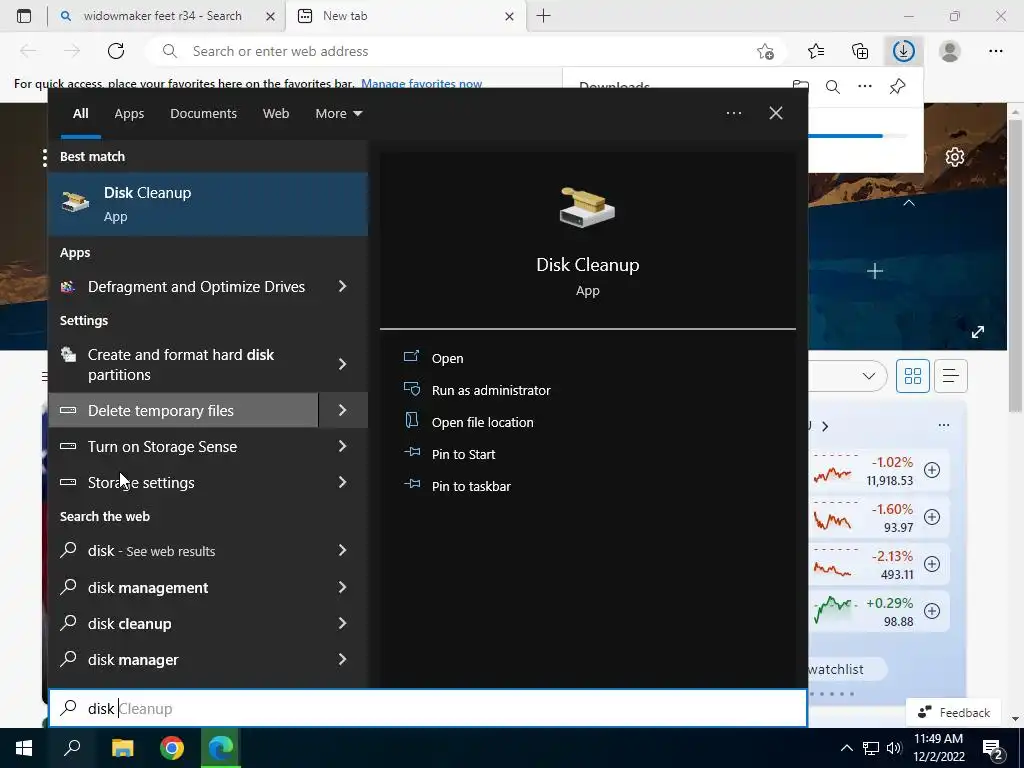Select the Apps search filter tab
The width and height of the screenshot is (1024, 768).
(x=129, y=114)
